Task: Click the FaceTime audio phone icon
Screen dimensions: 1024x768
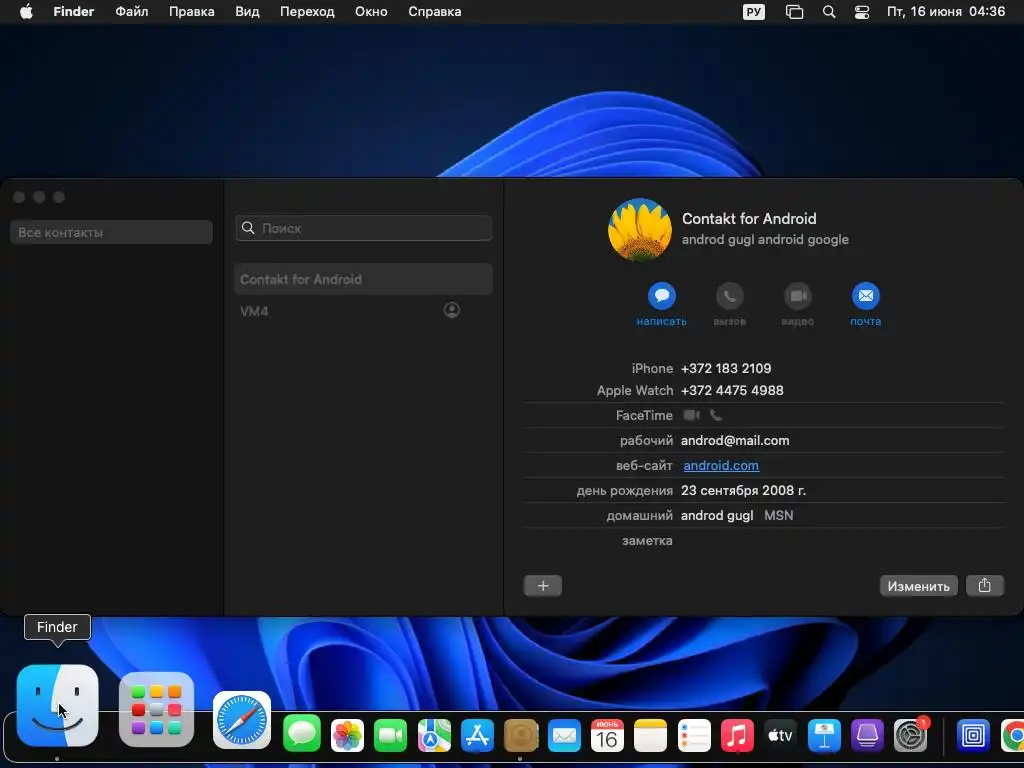Action: (x=716, y=415)
